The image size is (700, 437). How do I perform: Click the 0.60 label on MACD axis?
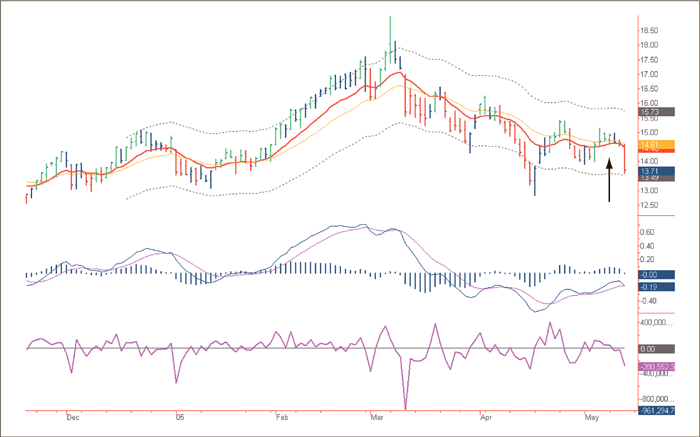click(x=650, y=229)
